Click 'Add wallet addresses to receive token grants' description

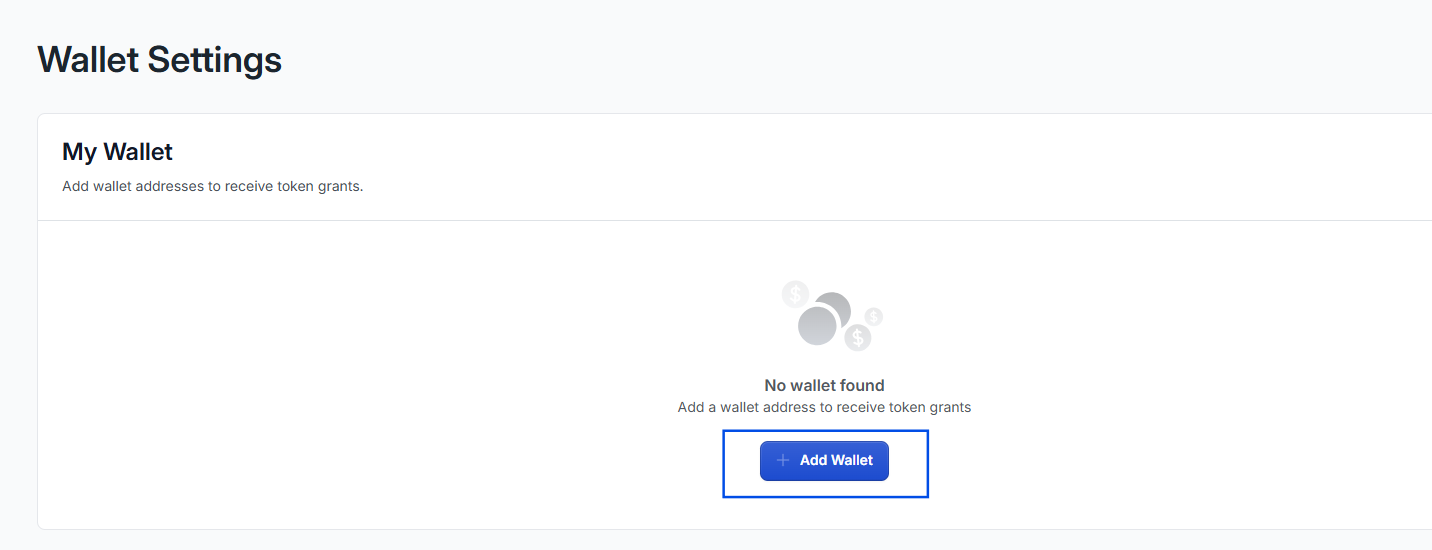point(212,186)
